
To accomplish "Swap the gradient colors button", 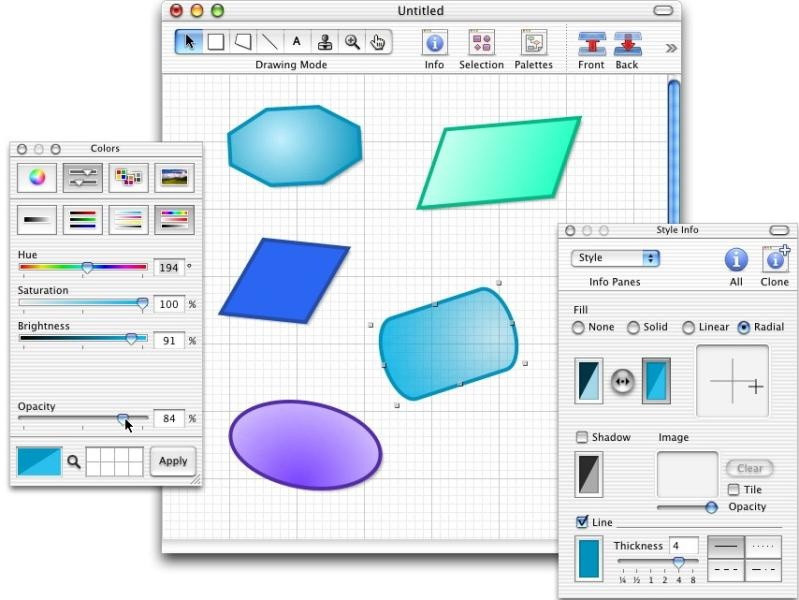I will coord(623,381).
